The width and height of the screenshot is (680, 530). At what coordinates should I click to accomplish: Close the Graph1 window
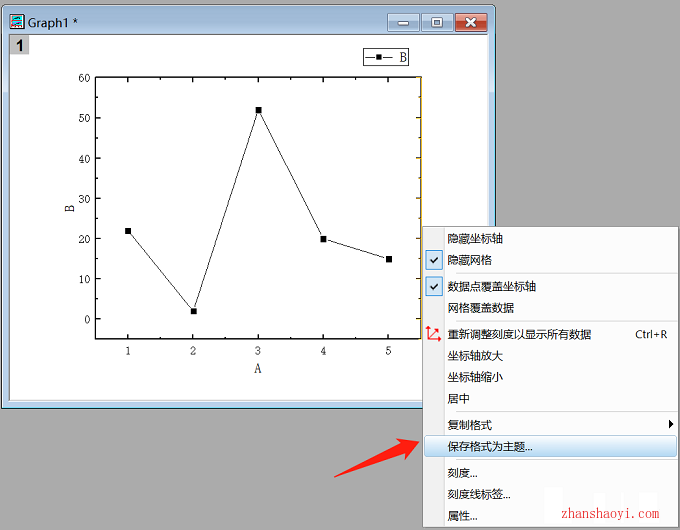[471, 23]
